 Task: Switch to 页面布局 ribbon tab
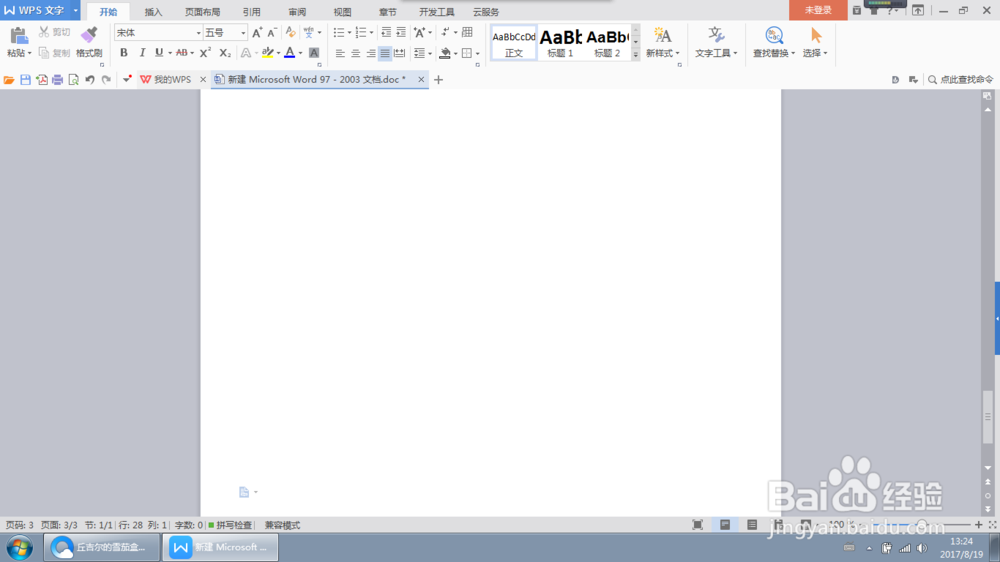[x=202, y=11]
